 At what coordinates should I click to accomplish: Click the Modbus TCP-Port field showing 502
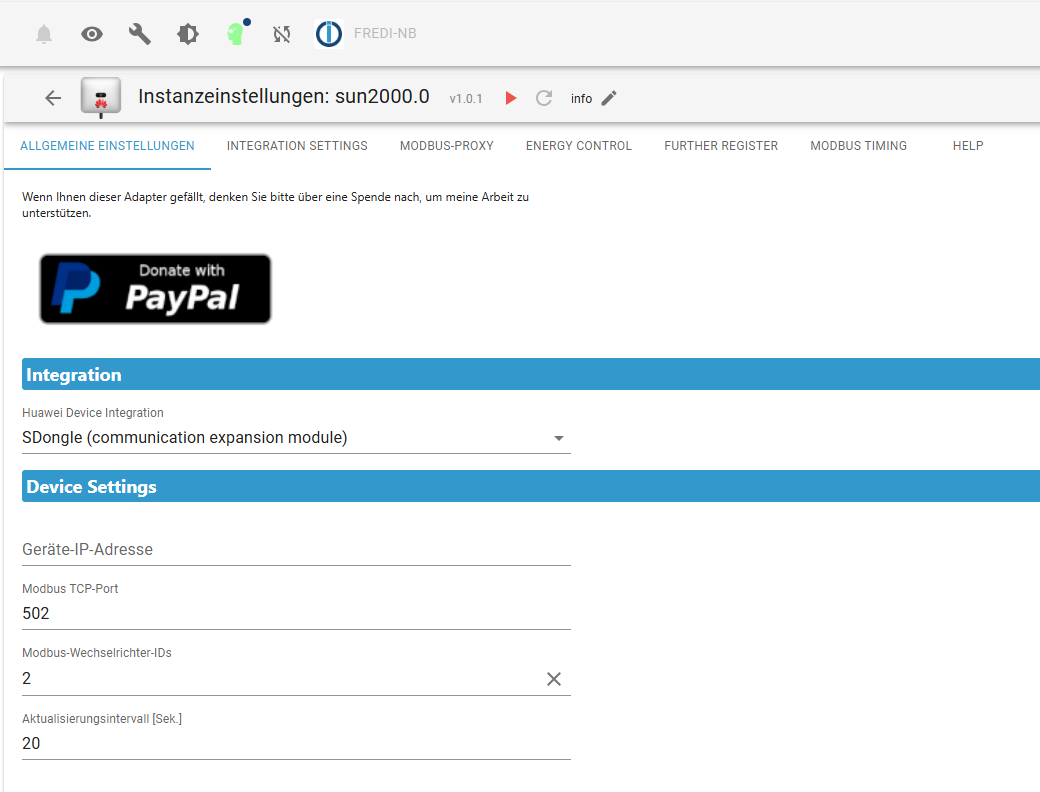pyautogui.click(x=296, y=614)
